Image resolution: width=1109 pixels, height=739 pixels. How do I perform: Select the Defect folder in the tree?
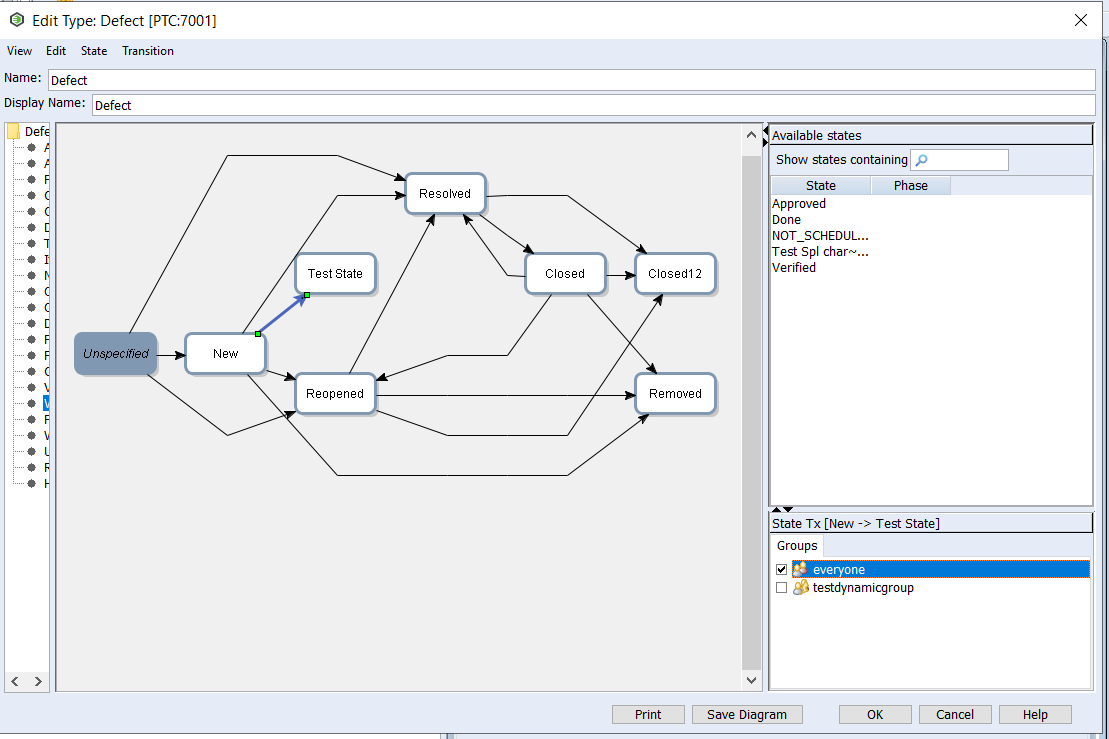(x=14, y=131)
